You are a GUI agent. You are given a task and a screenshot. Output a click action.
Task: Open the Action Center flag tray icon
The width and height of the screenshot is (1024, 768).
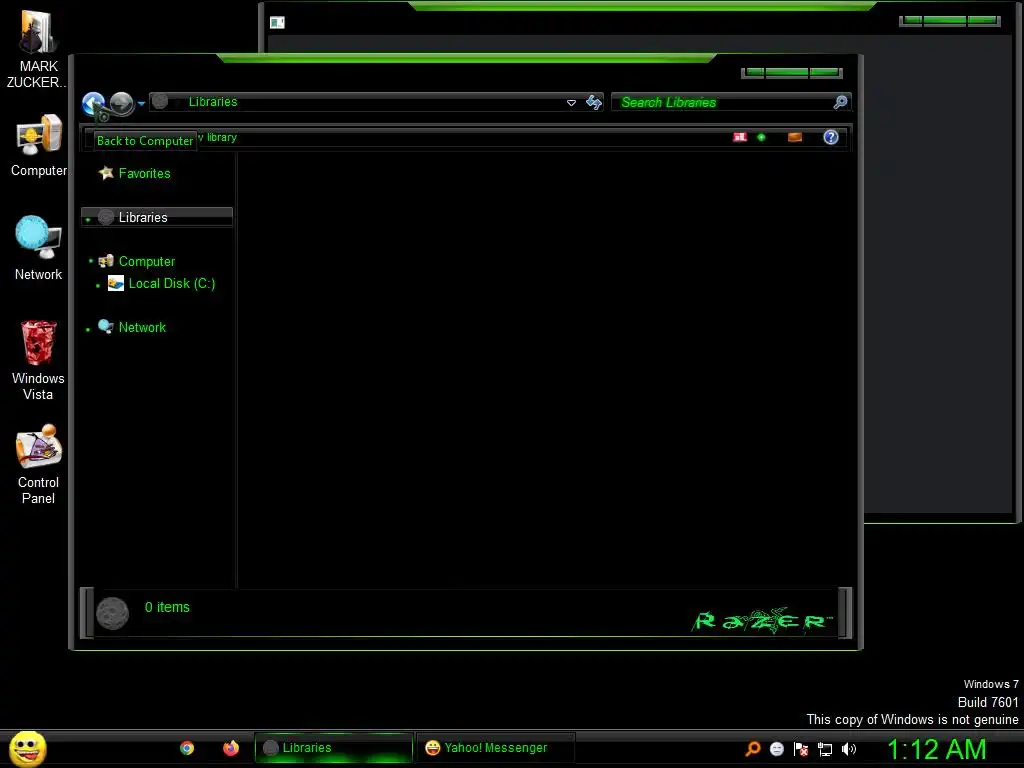801,749
